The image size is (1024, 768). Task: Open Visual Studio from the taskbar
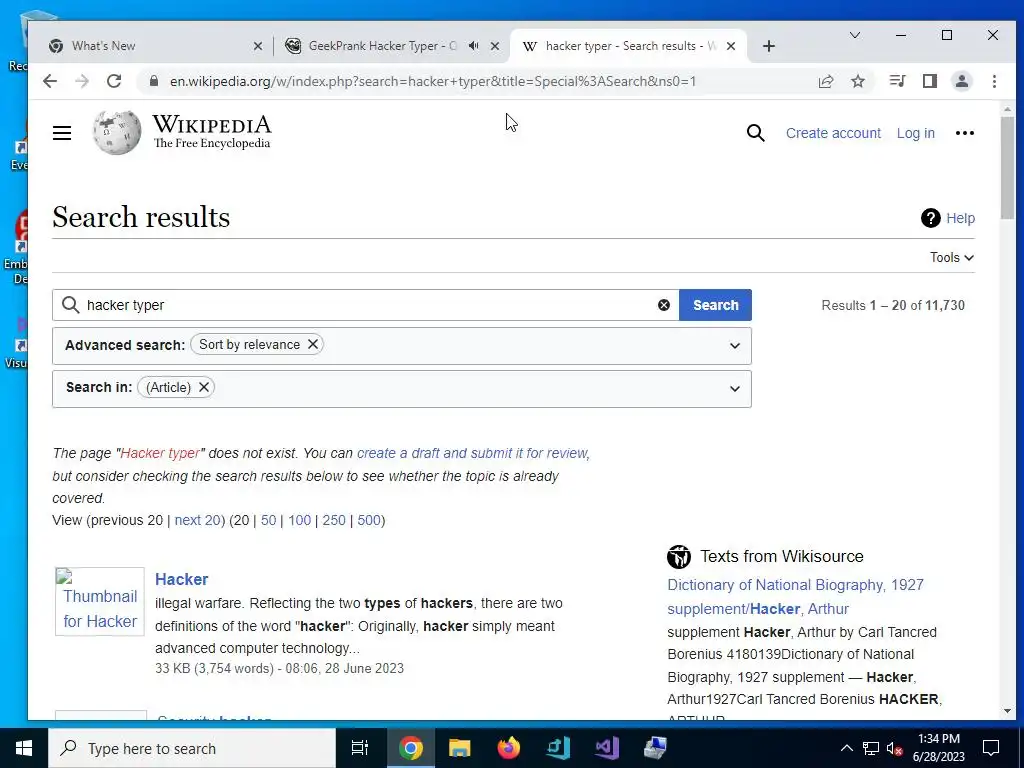(x=607, y=748)
